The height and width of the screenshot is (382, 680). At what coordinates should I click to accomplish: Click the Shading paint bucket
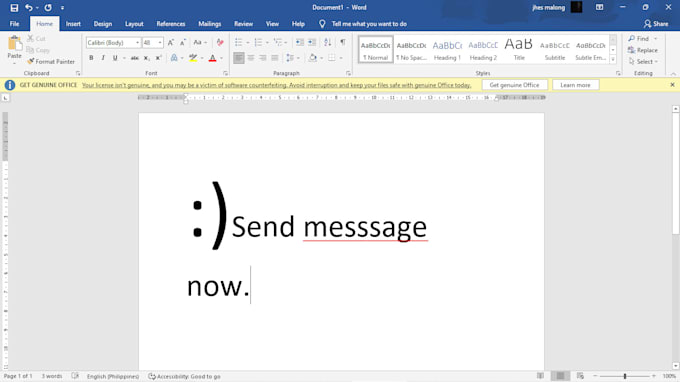click(x=312, y=58)
